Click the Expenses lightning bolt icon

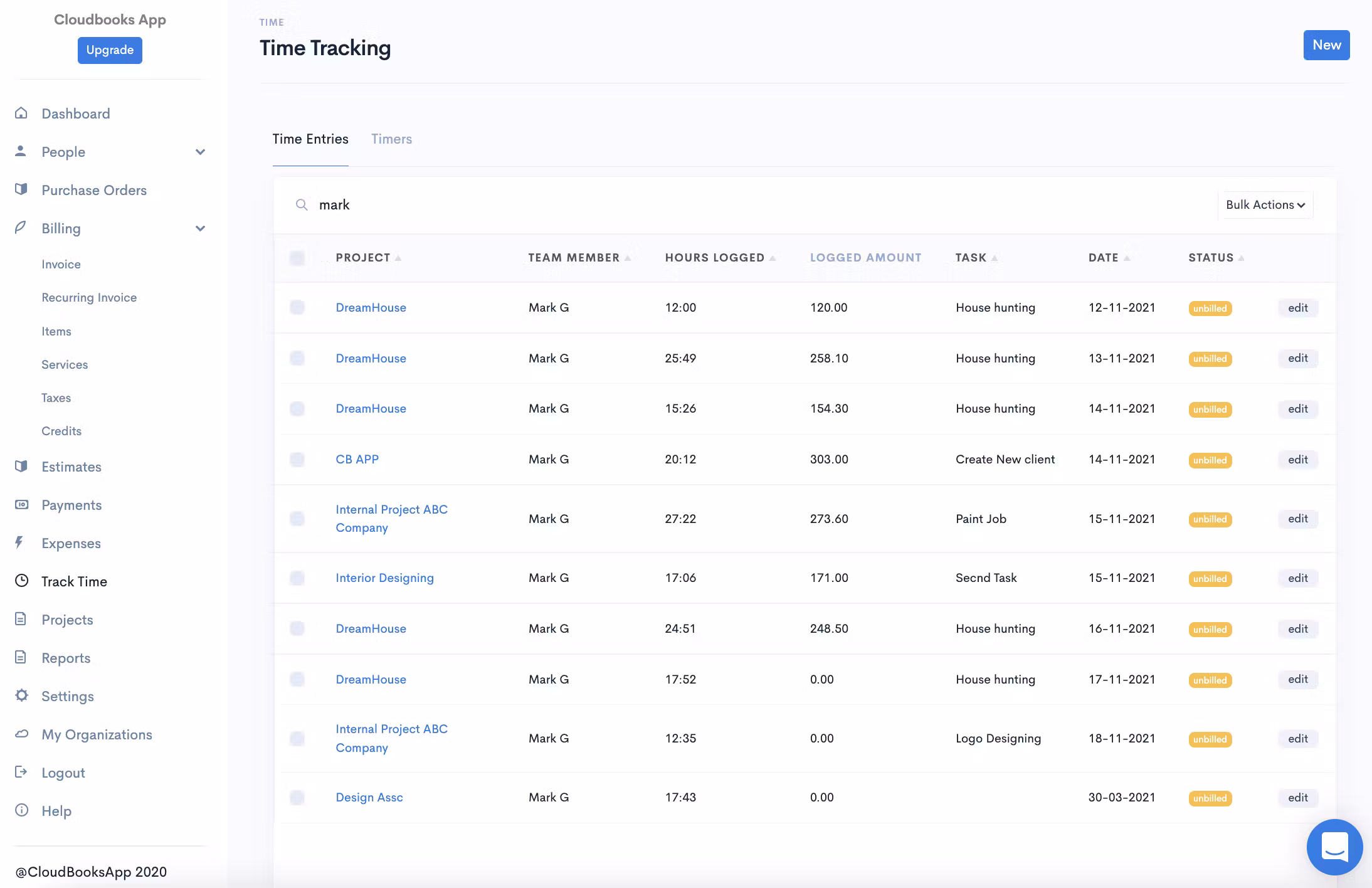[19, 542]
